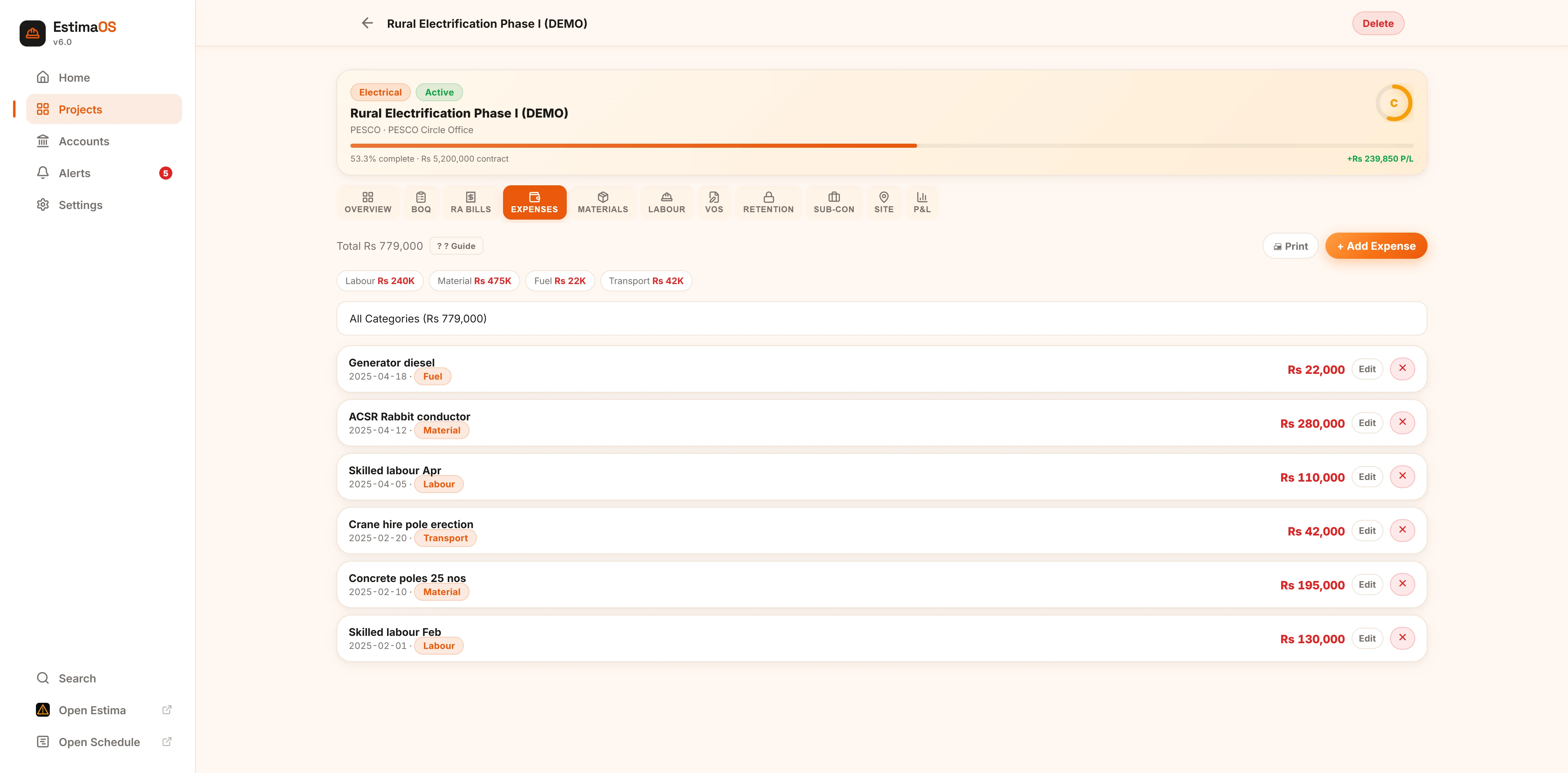
Task: Click external-link icon next to Open Schedule
Action: 167,741
